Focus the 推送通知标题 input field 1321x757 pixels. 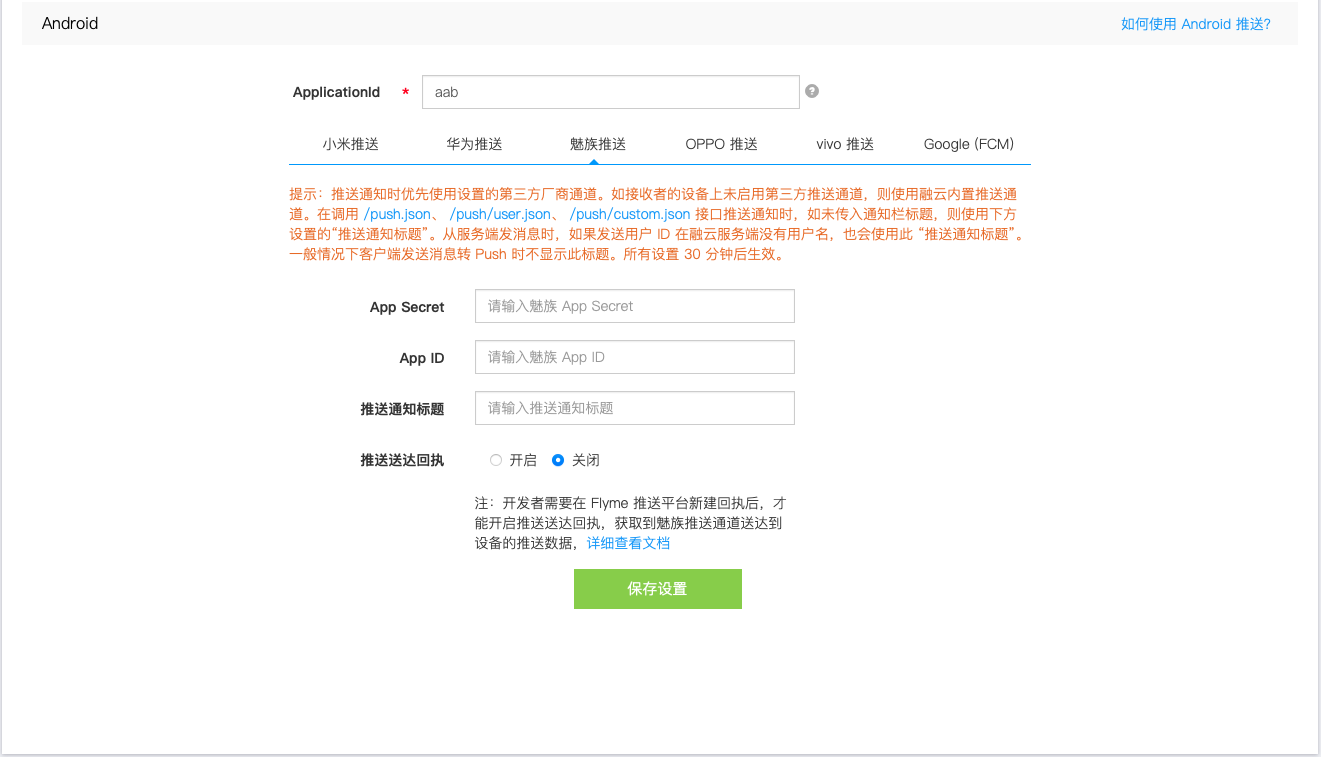pyautogui.click(x=635, y=408)
